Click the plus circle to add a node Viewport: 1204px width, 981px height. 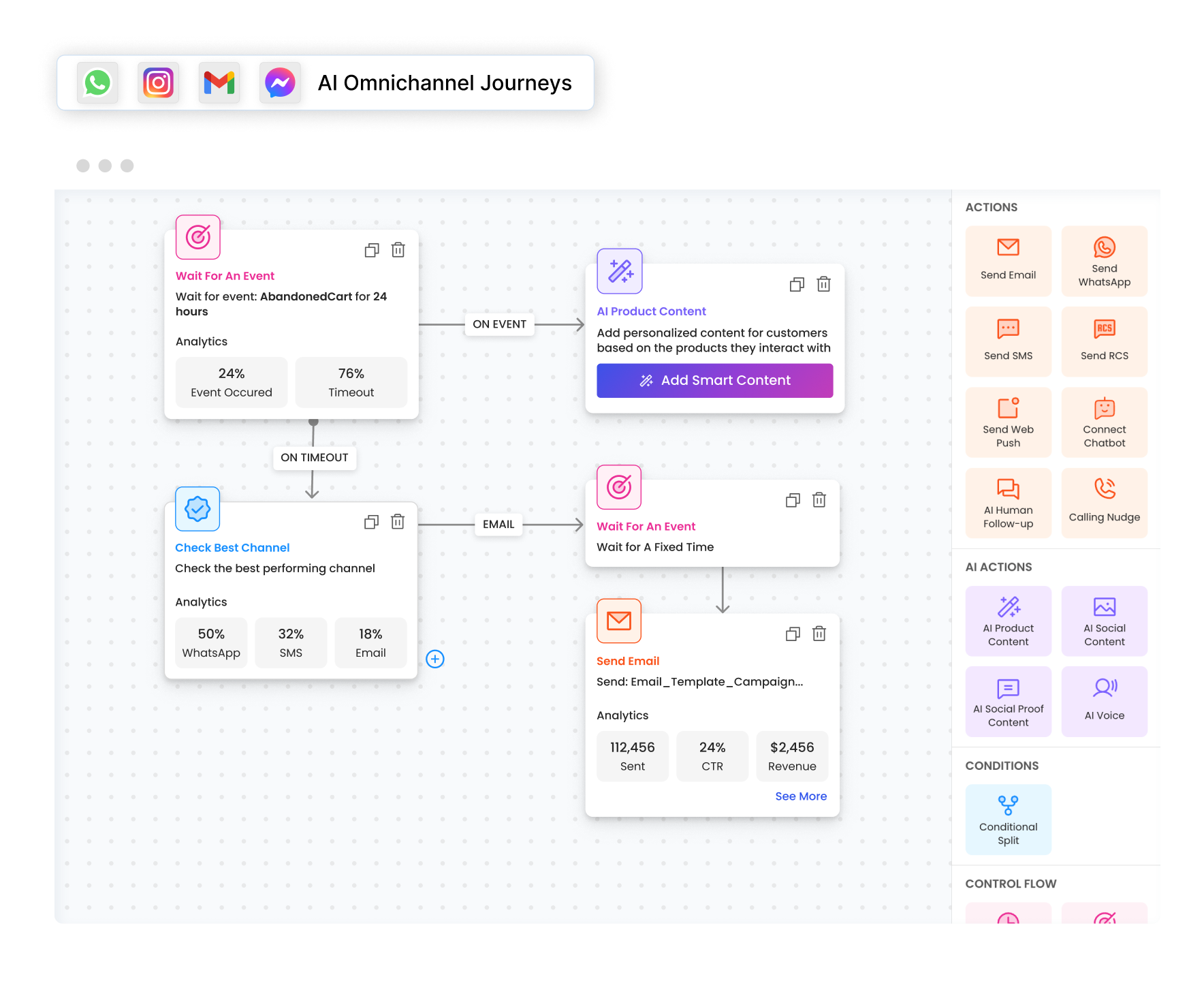(x=435, y=659)
